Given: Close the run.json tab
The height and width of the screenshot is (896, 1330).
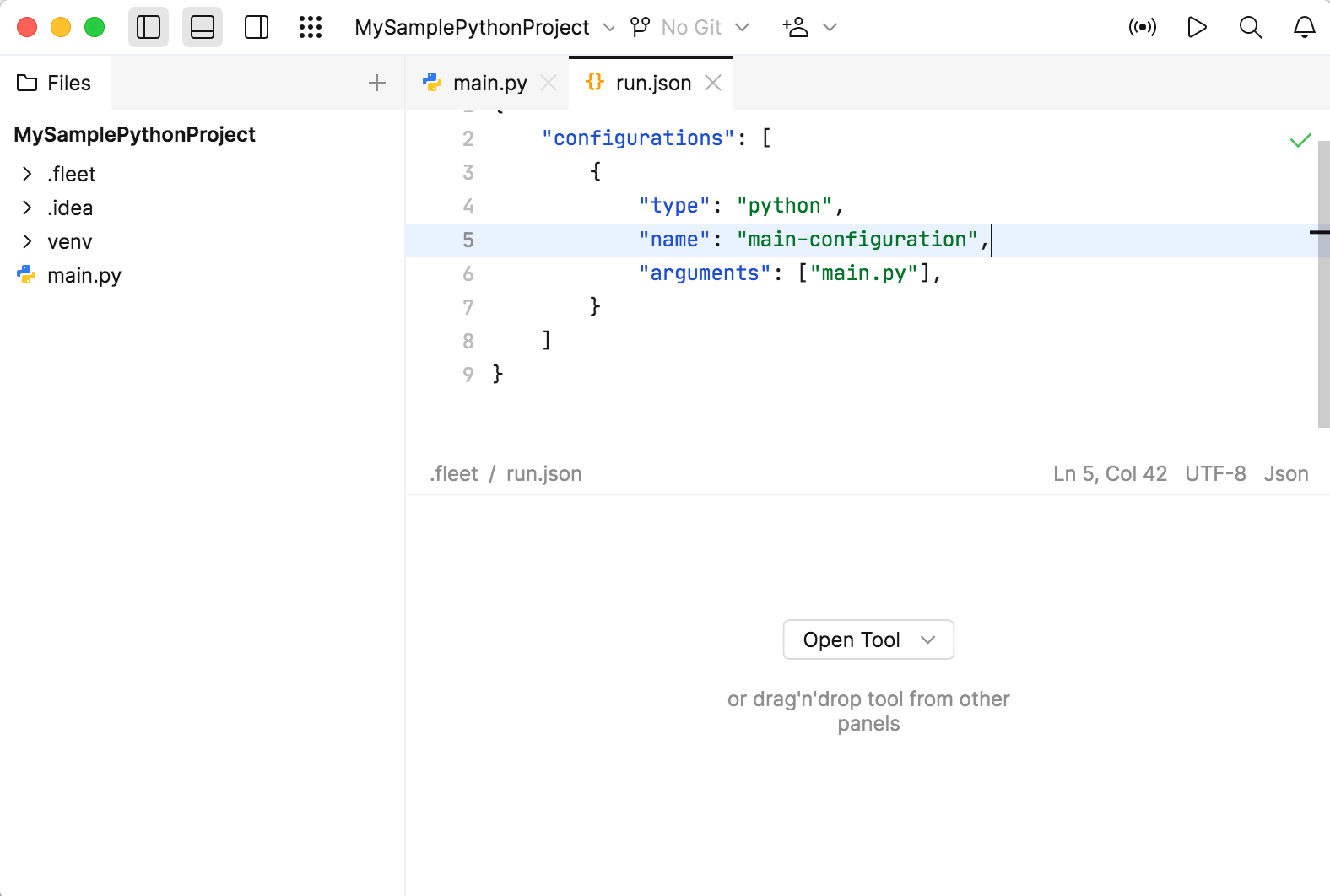Looking at the screenshot, I should click(x=713, y=83).
